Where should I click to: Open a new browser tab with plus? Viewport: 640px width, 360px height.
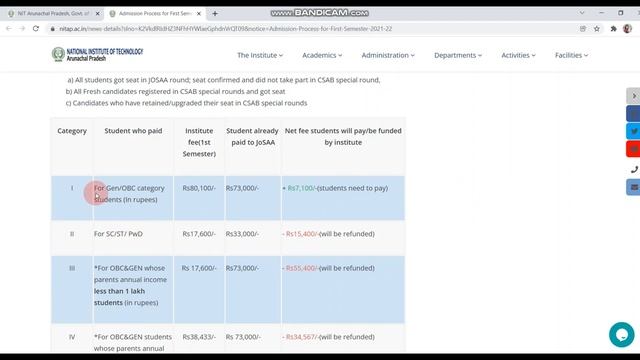(215, 13)
